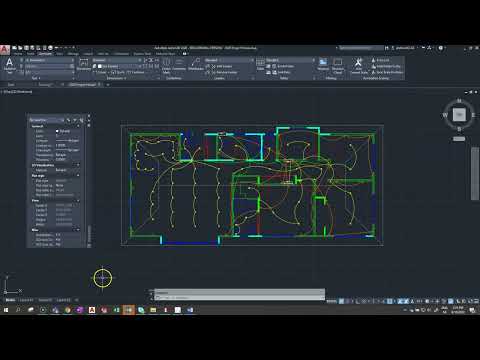Open status bar Customization menu icon
Viewport: 480px width, 360px height.
475,301
